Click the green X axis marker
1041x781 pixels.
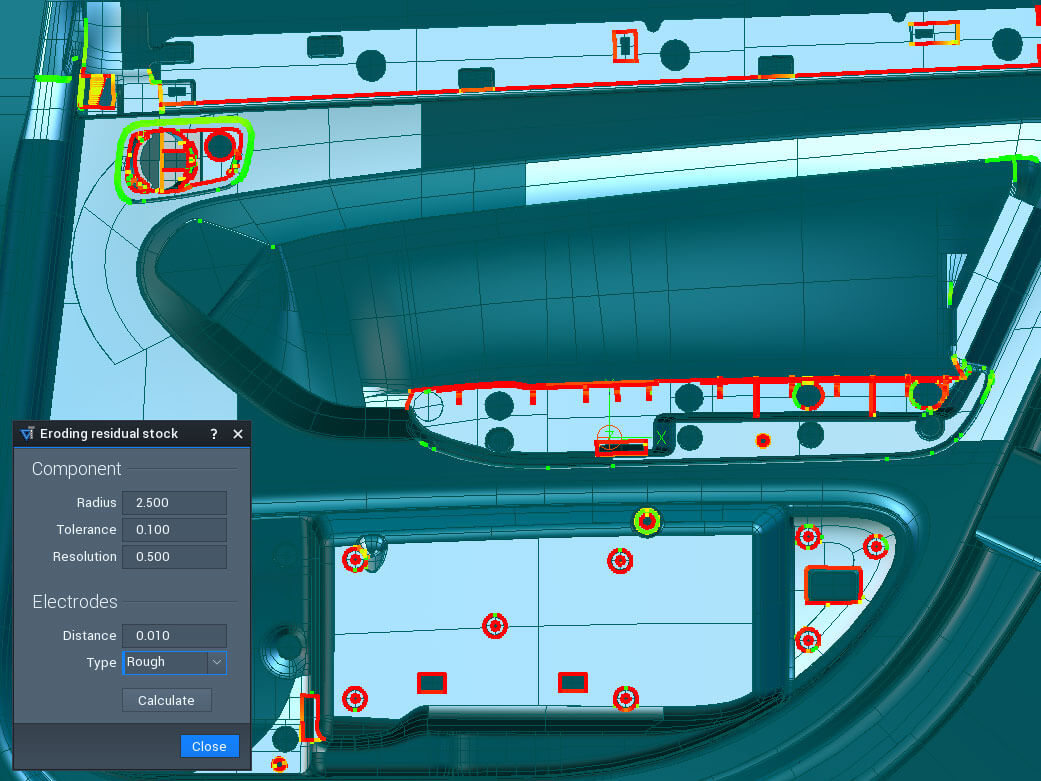(x=660, y=437)
